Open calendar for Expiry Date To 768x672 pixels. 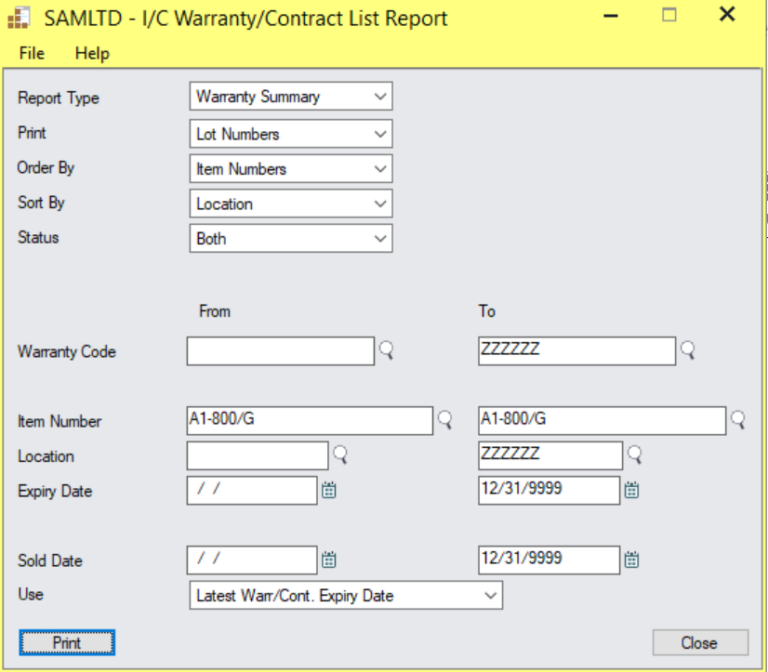click(632, 490)
